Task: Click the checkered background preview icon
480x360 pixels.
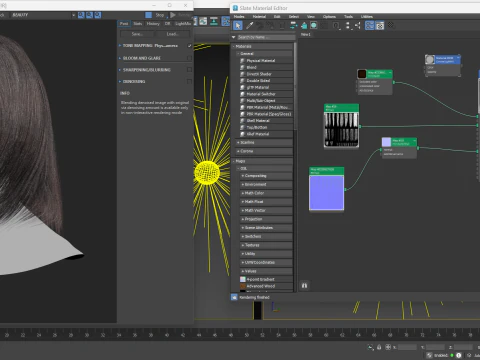Action: 324,25
